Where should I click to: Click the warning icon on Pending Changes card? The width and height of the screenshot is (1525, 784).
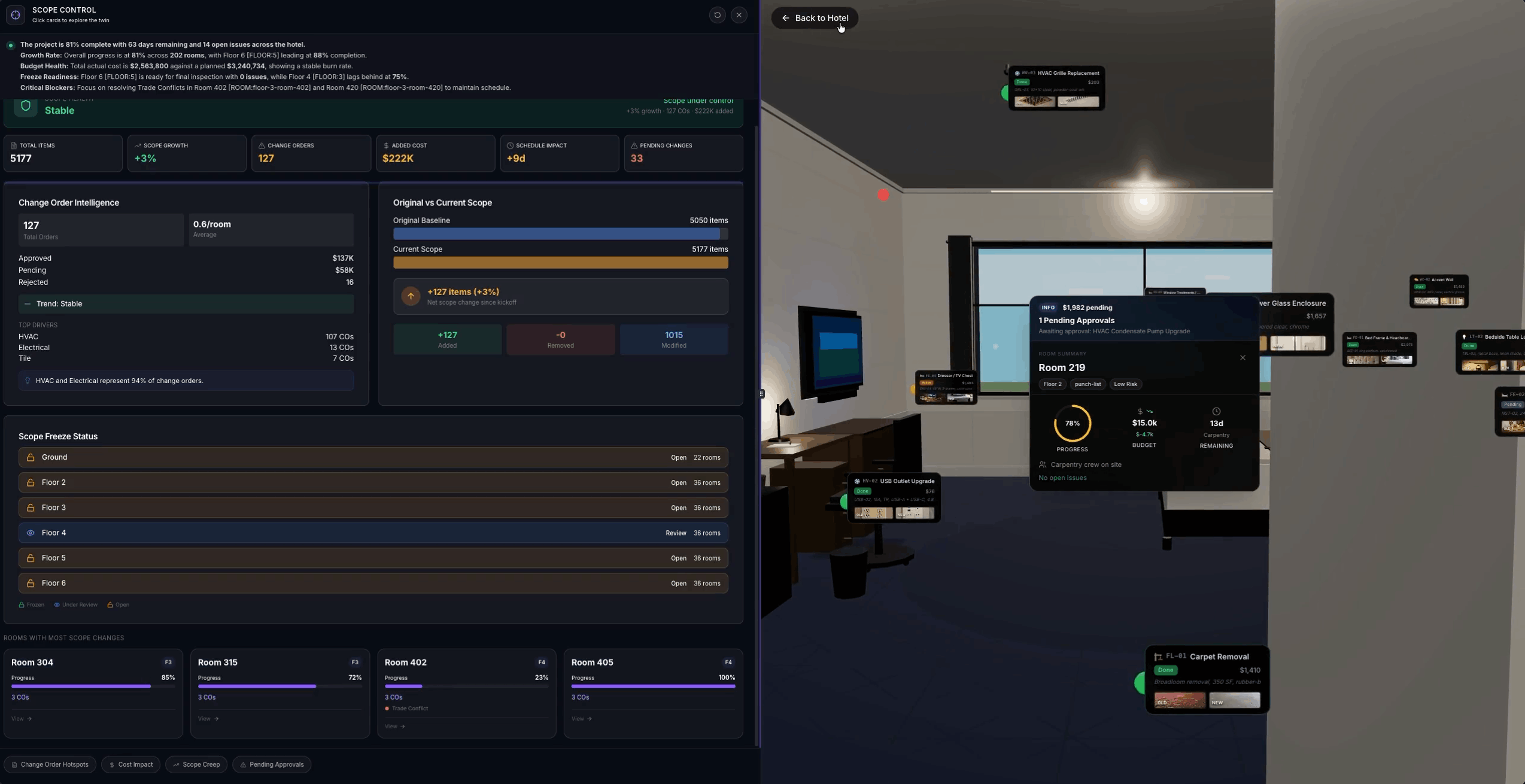pyautogui.click(x=634, y=145)
